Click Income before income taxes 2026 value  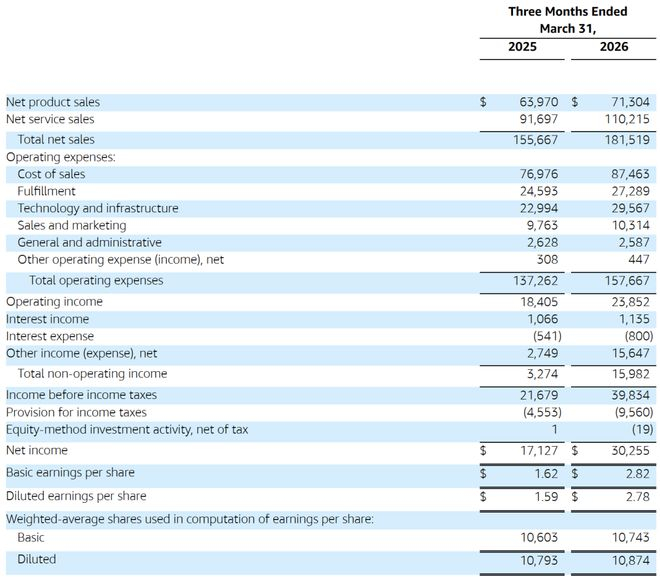coord(631,395)
